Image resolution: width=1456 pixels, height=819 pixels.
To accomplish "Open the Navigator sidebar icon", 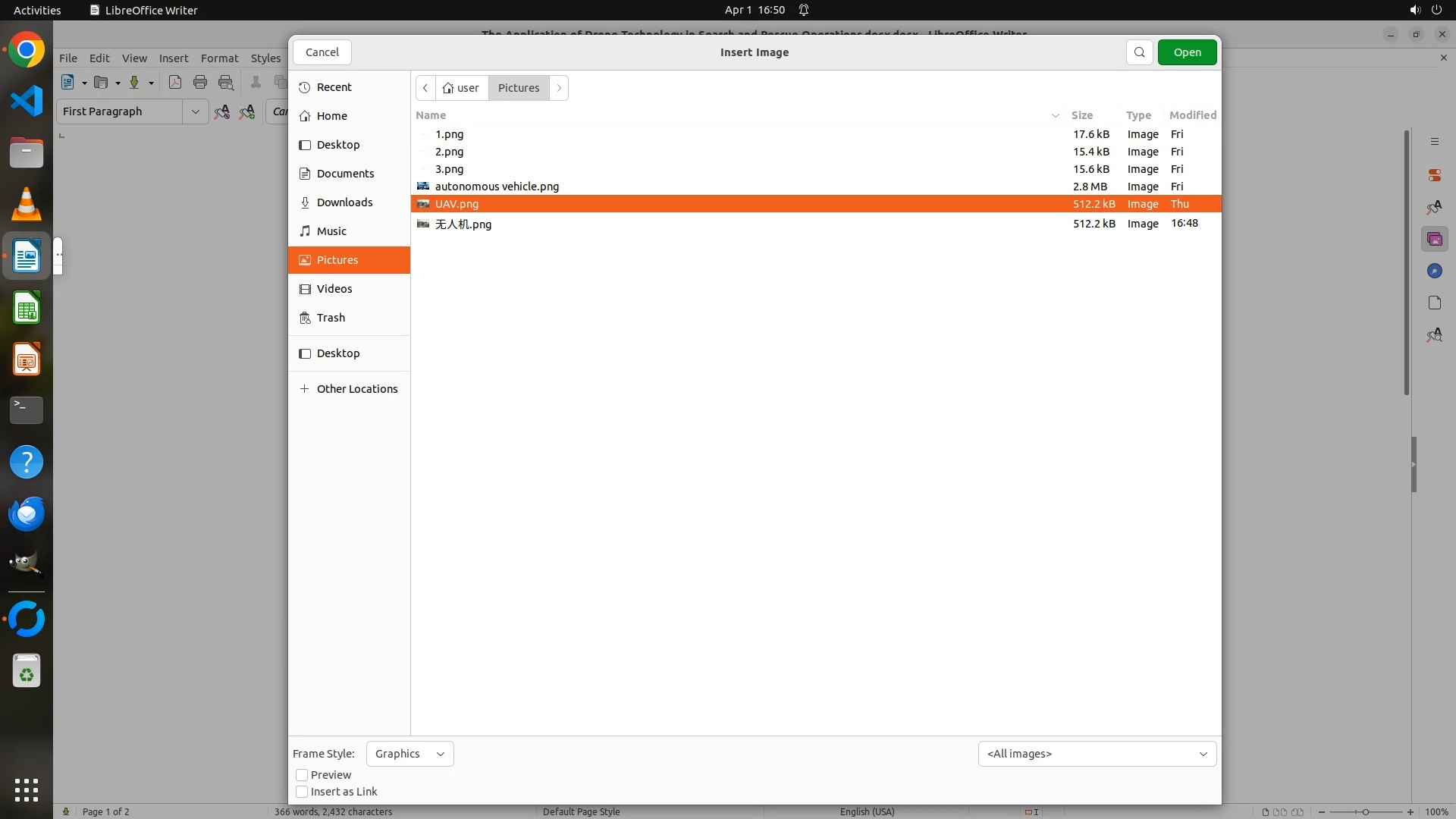I will [1434, 271].
